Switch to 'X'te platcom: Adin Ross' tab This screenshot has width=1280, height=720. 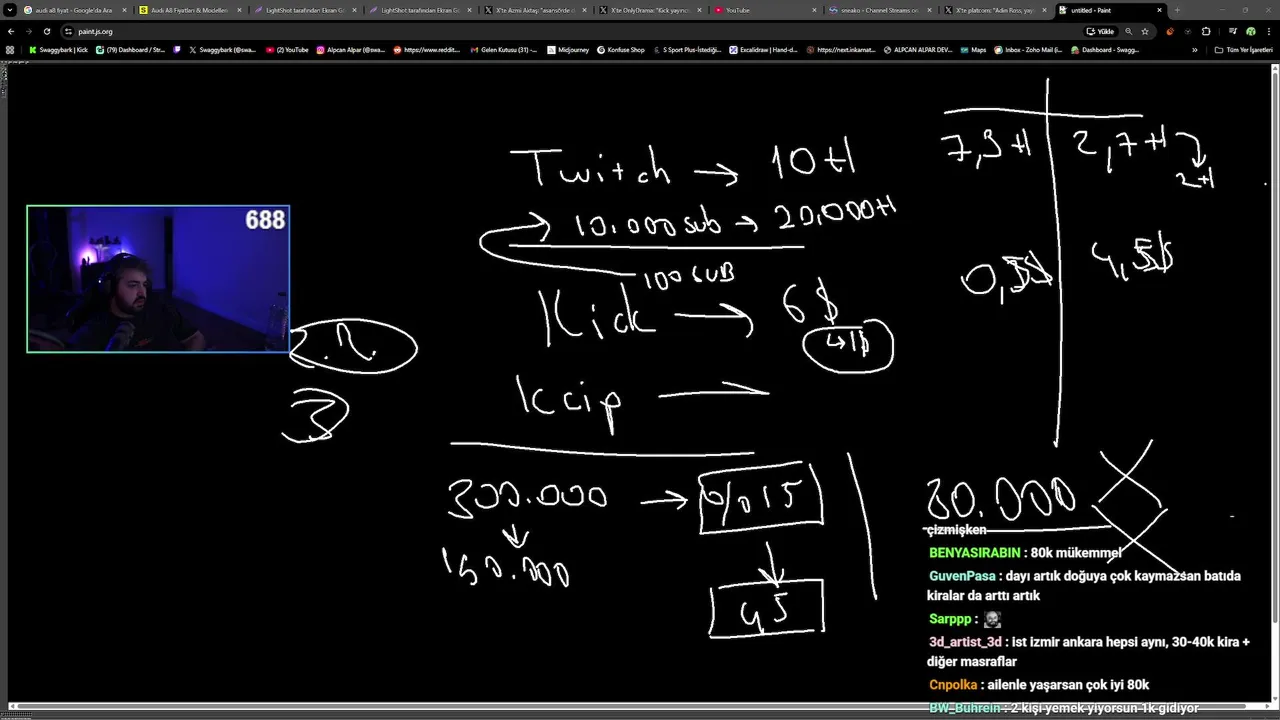(995, 10)
